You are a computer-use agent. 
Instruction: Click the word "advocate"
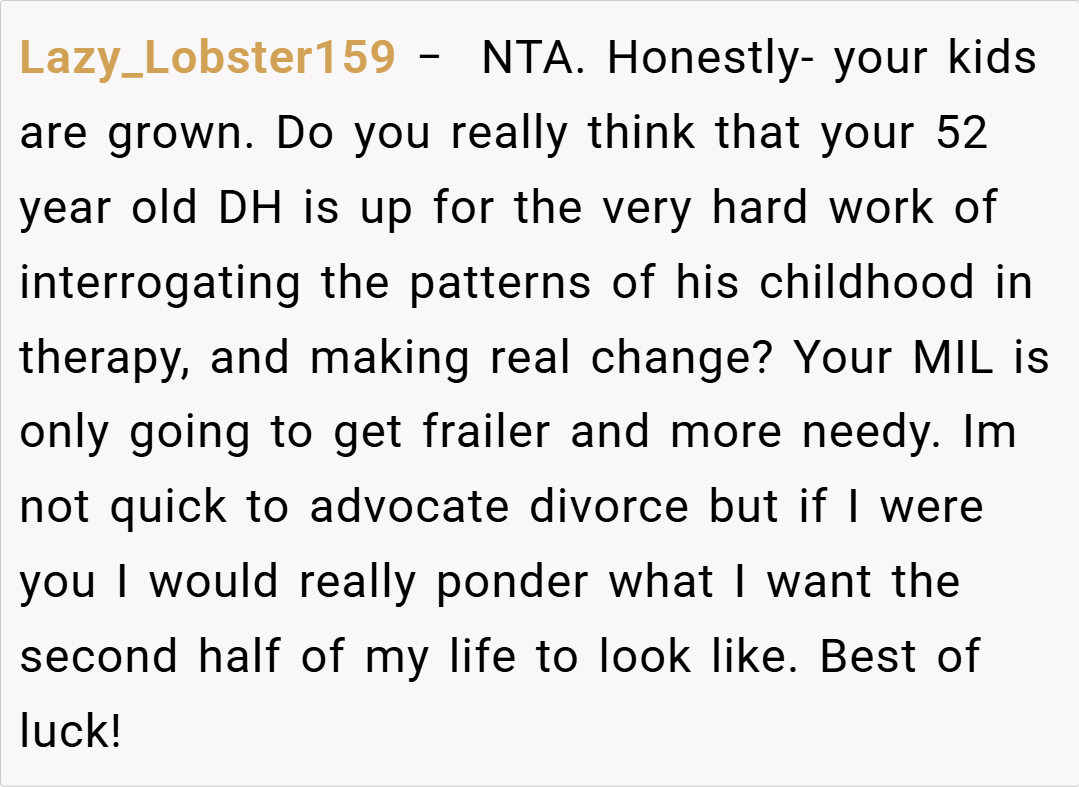(411, 506)
